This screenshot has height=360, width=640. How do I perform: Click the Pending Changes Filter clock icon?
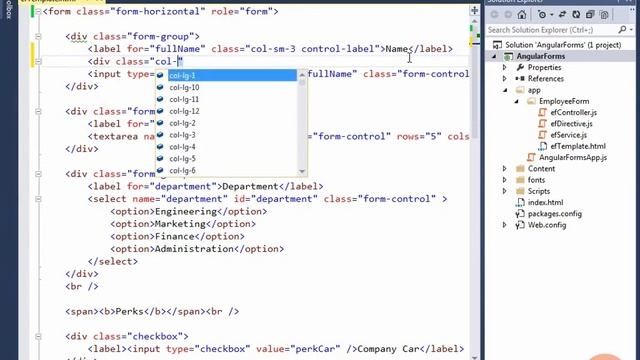[x=542, y=15]
